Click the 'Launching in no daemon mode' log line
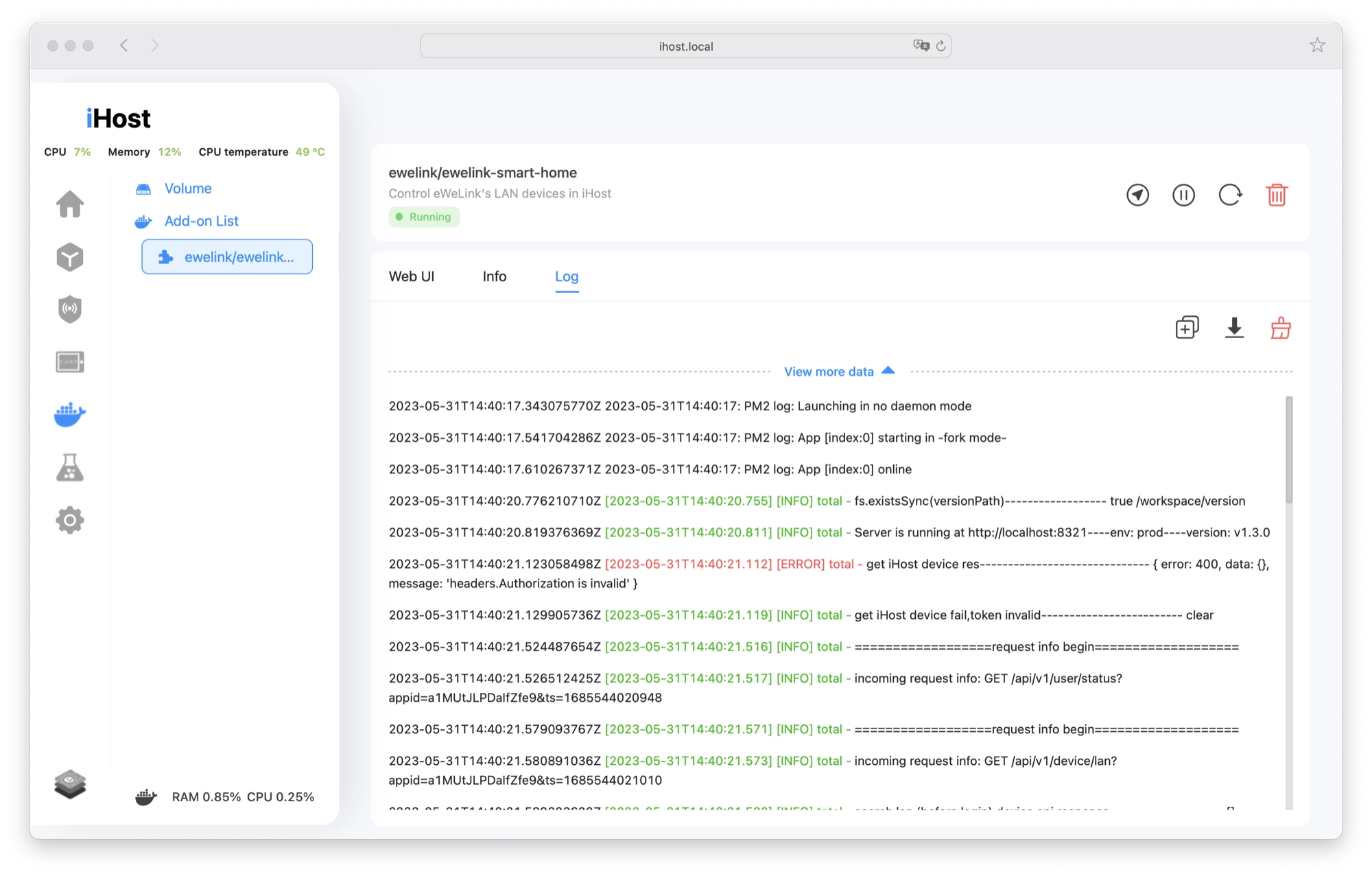Image resolution: width=1372 pixels, height=876 pixels. 680,406
